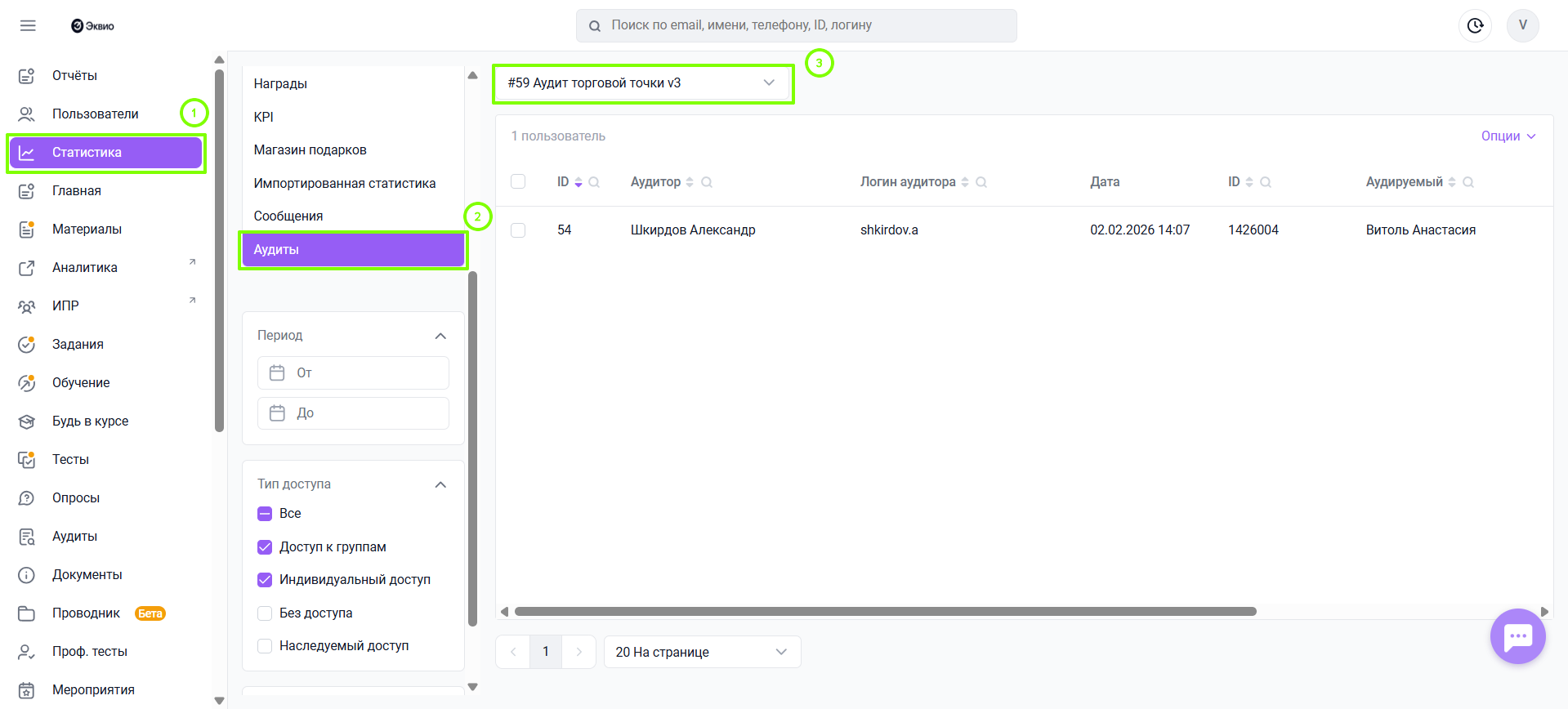Select the row 54 checkbox
This screenshot has height=709, width=1568.
(x=518, y=230)
